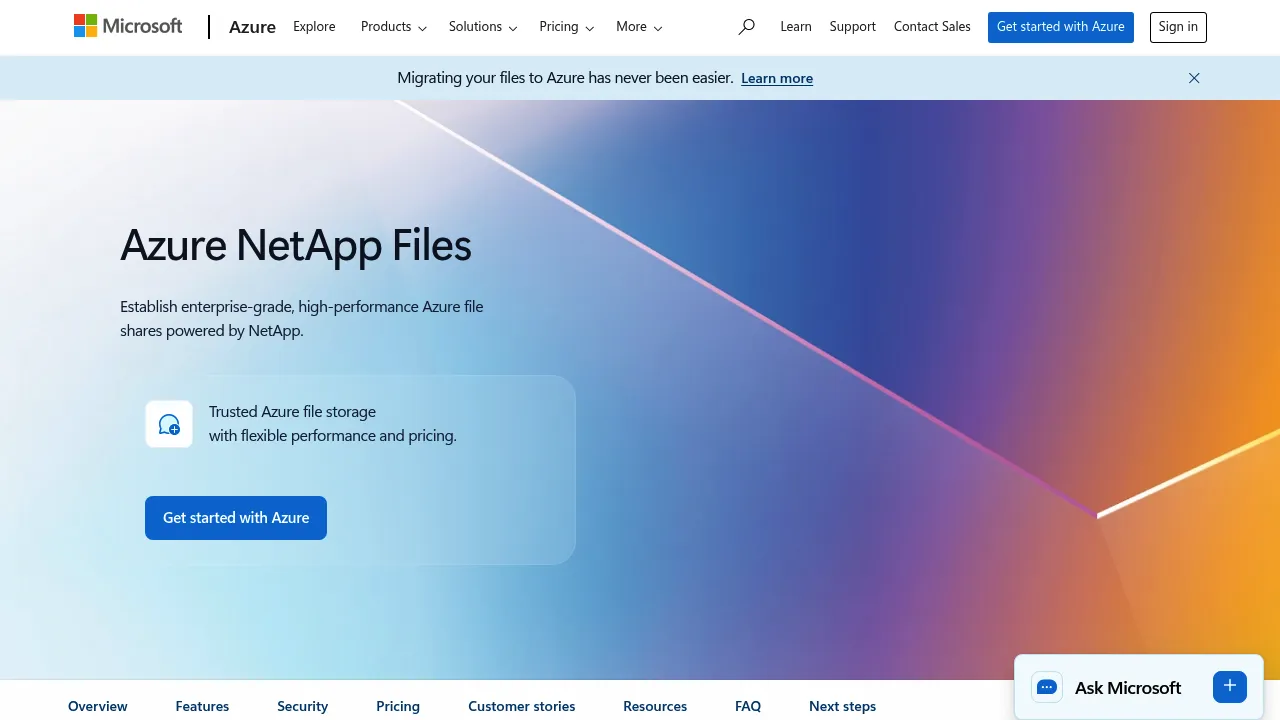Open Pricing in the section tabs
1280x720 pixels.
click(398, 706)
